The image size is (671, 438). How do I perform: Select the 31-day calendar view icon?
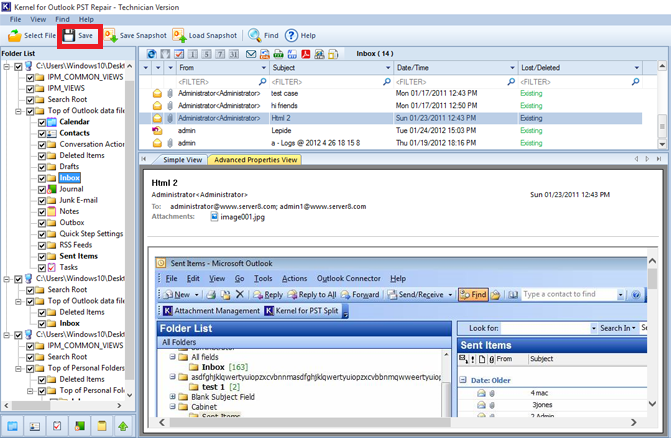point(234,54)
